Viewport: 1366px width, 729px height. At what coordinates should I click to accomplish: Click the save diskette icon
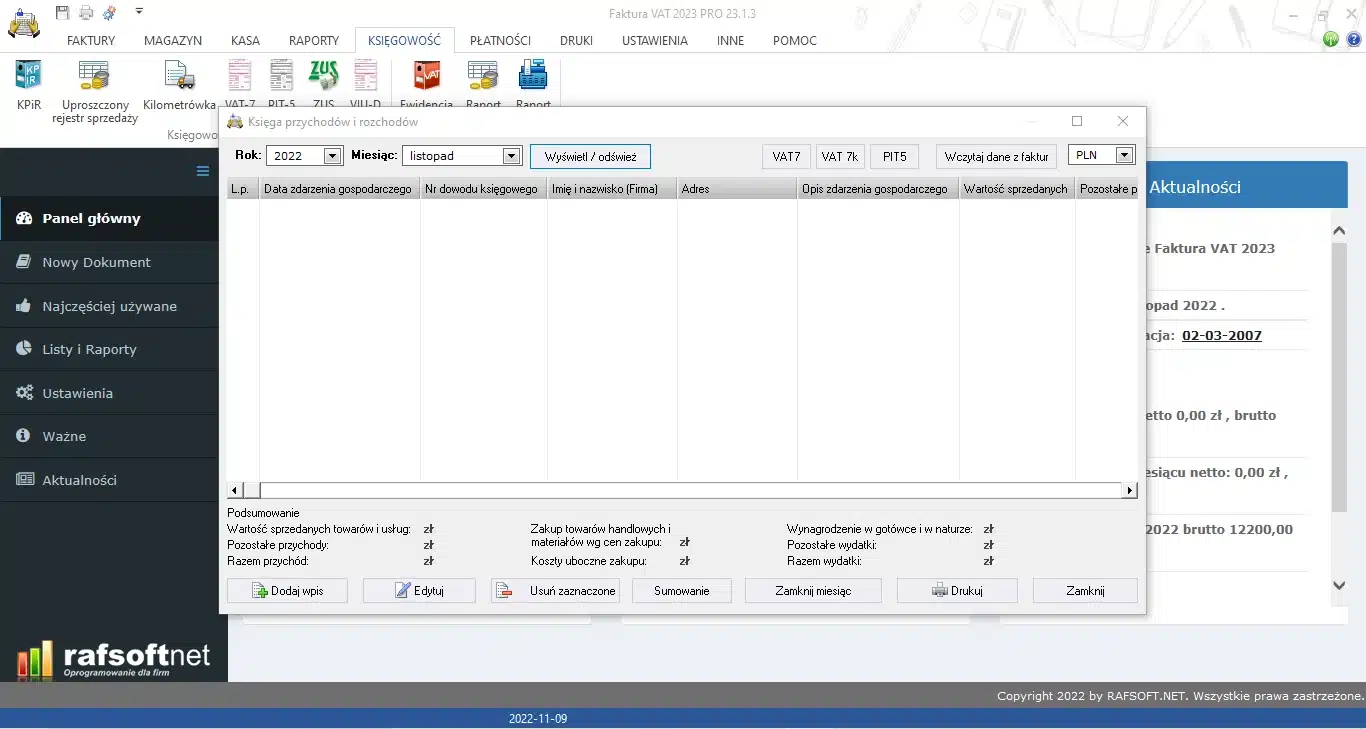[62, 11]
